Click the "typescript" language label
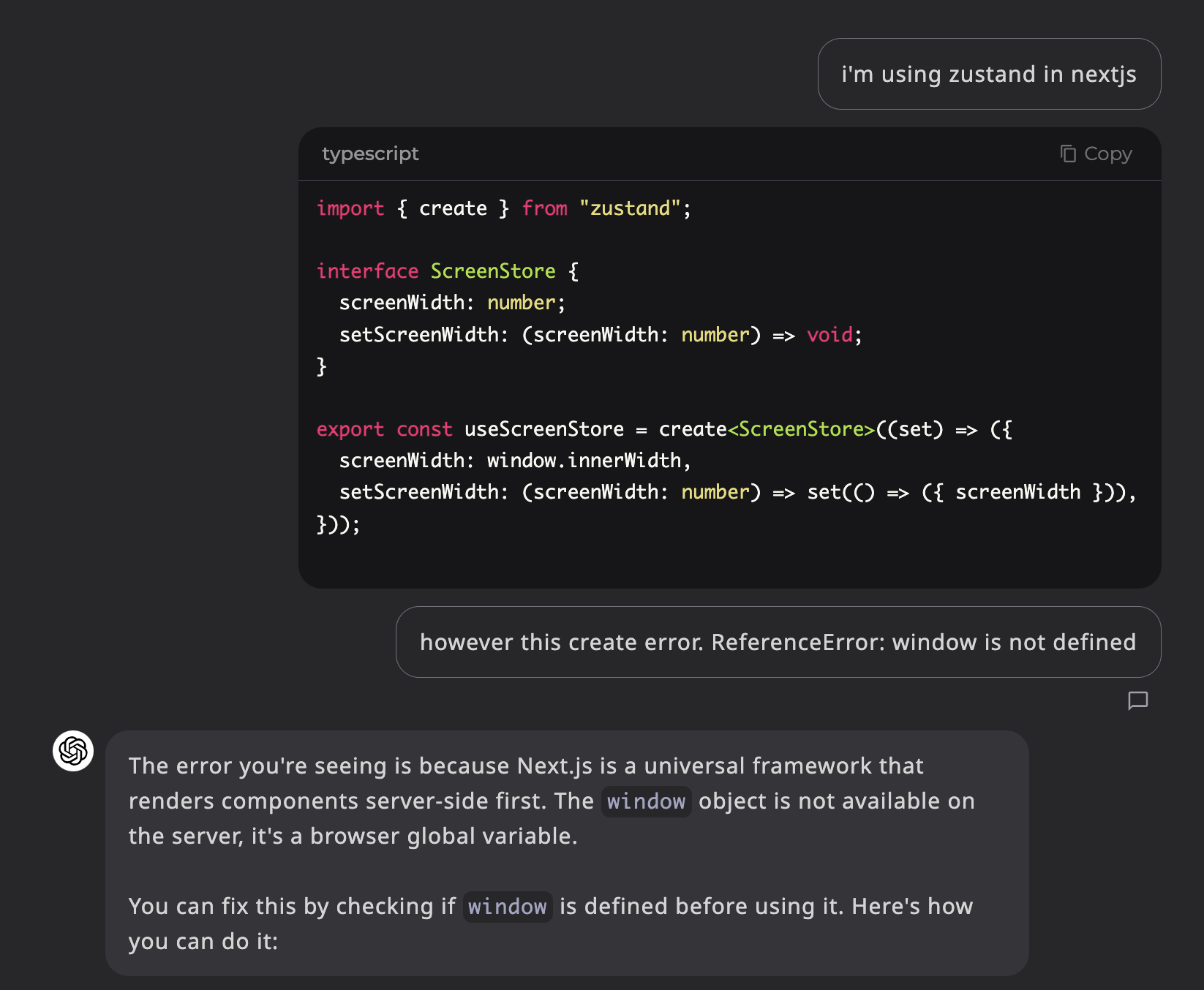This screenshot has height=990, width=1204. pyautogui.click(x=370, y=154)
